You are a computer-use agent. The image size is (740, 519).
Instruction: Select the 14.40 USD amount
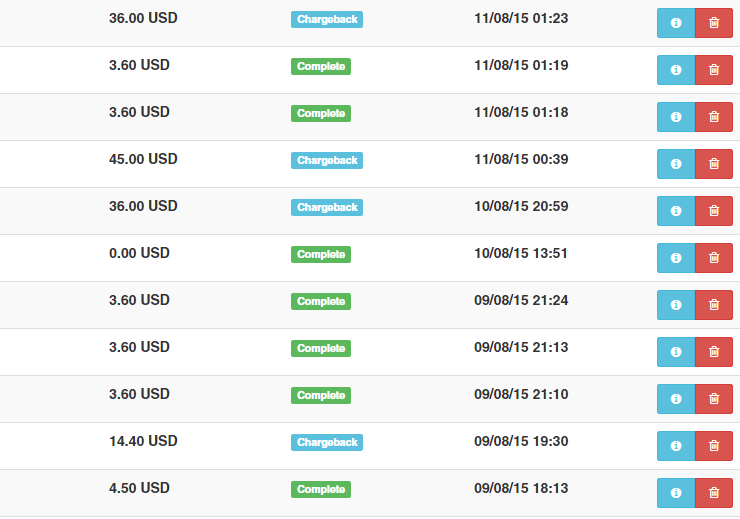coord(143,441)
